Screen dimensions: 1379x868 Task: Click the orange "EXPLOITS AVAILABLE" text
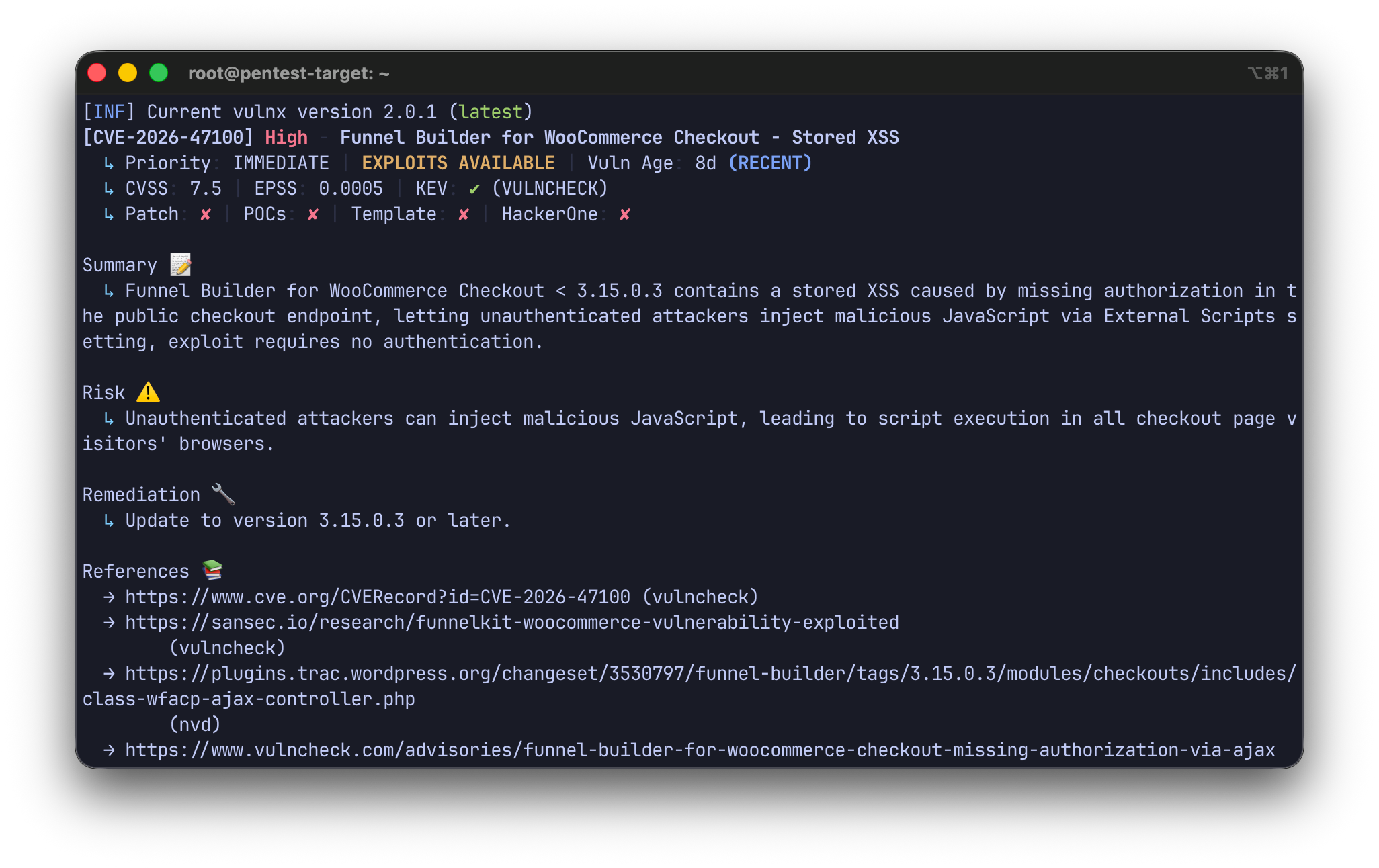pos(458,163)
